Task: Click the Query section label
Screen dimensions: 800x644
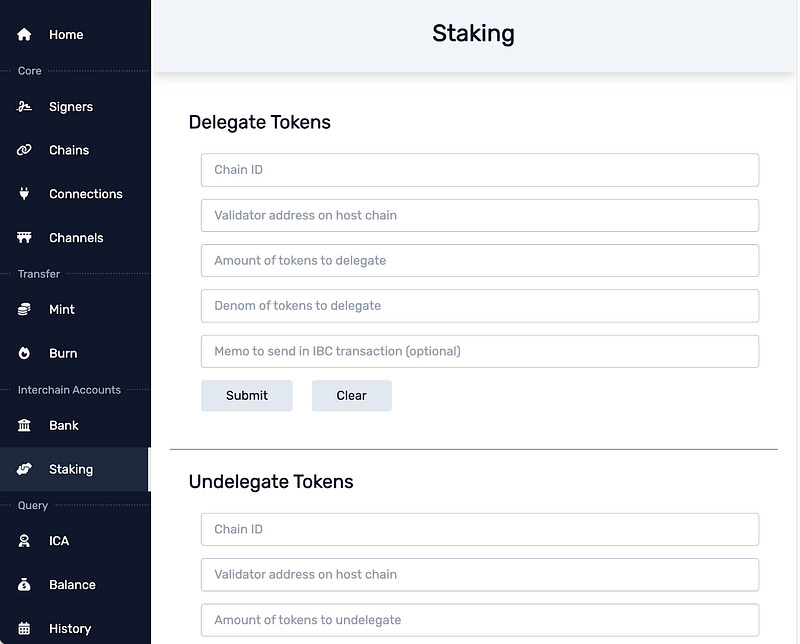Action: coord(33,506)
